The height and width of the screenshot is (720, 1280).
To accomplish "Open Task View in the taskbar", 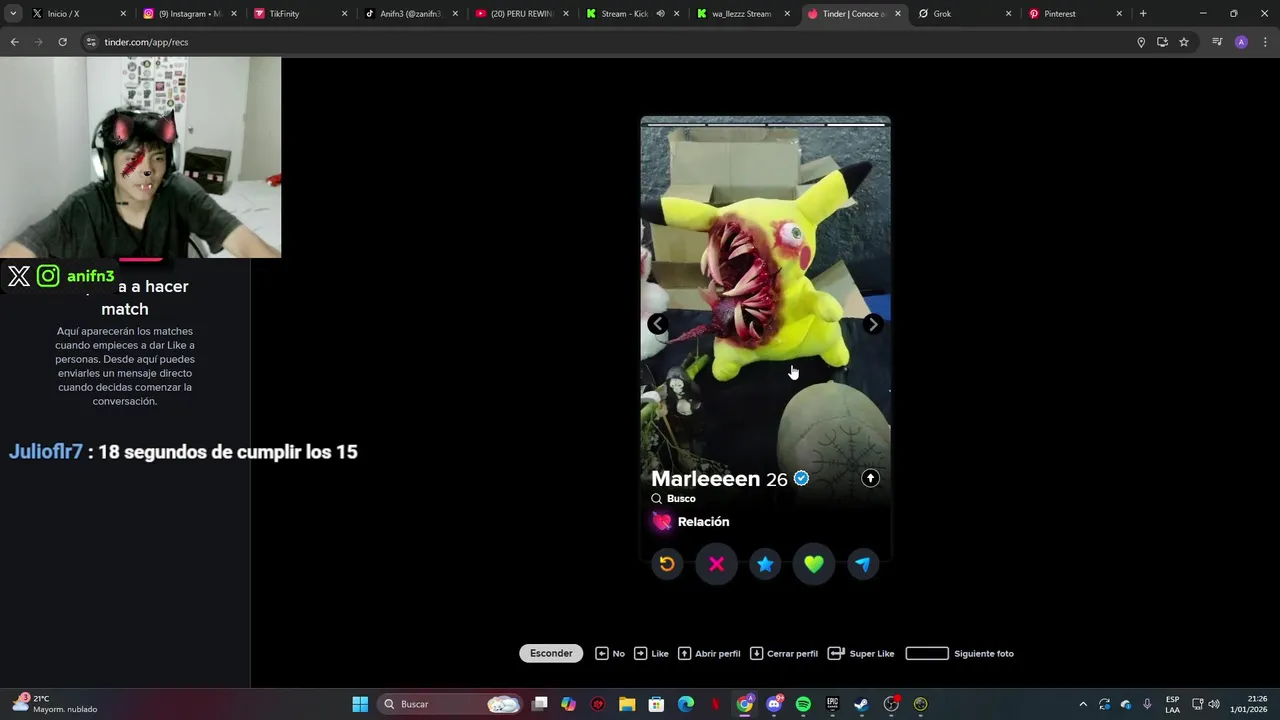I will coord(540,704).
